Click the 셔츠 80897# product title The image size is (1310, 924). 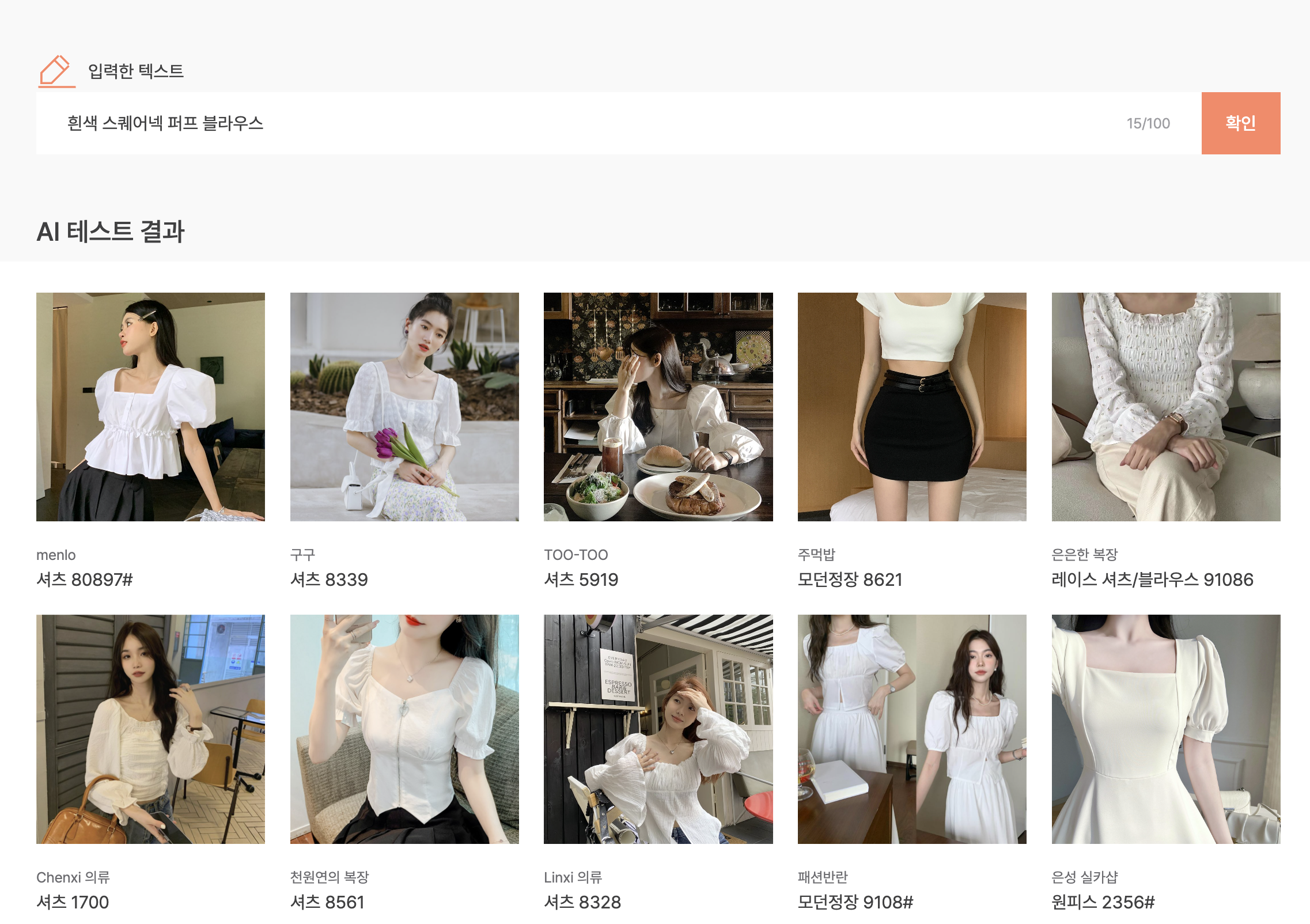[85, 580]
